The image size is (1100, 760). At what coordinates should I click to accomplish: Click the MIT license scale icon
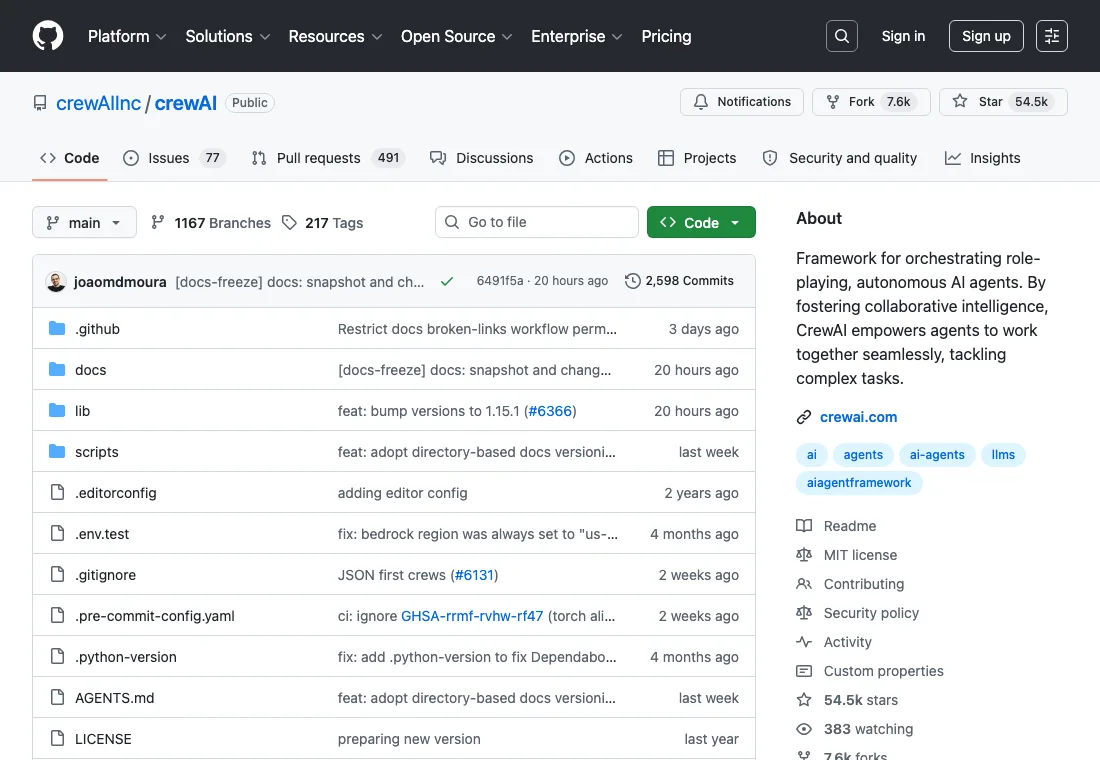[804, 554]
